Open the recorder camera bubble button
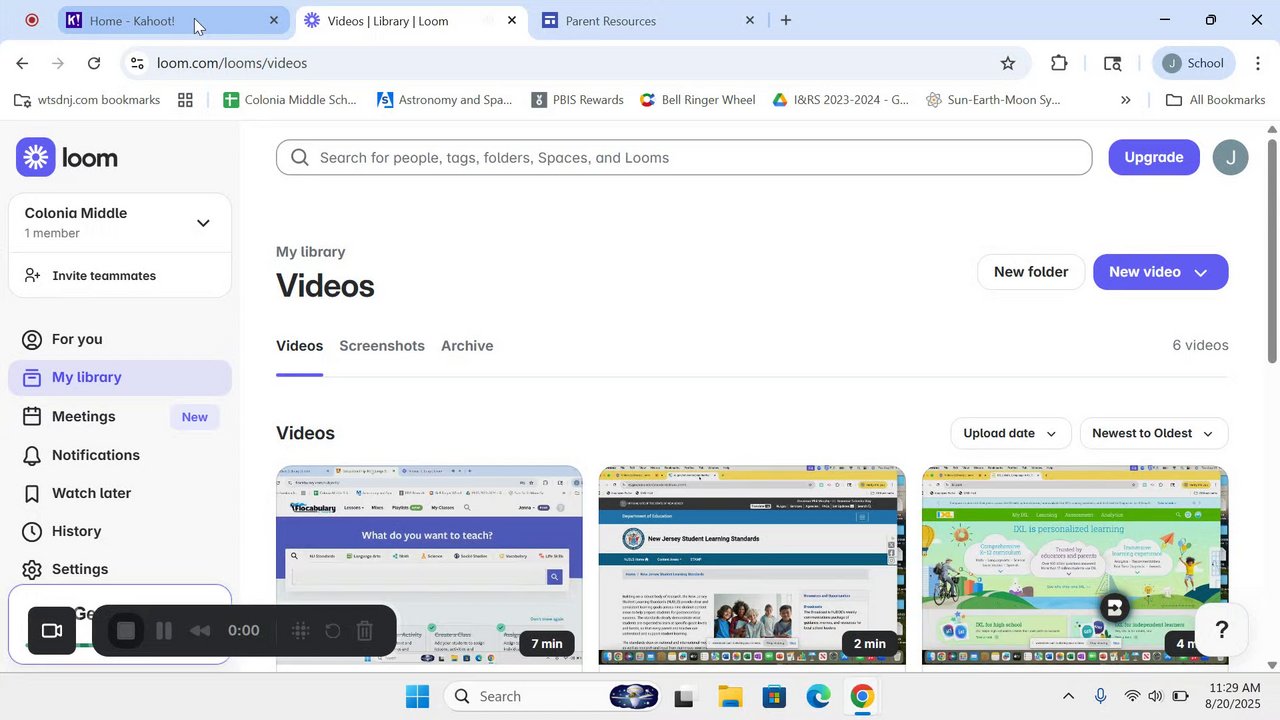 pyautogui.click(x=52, y=631)
